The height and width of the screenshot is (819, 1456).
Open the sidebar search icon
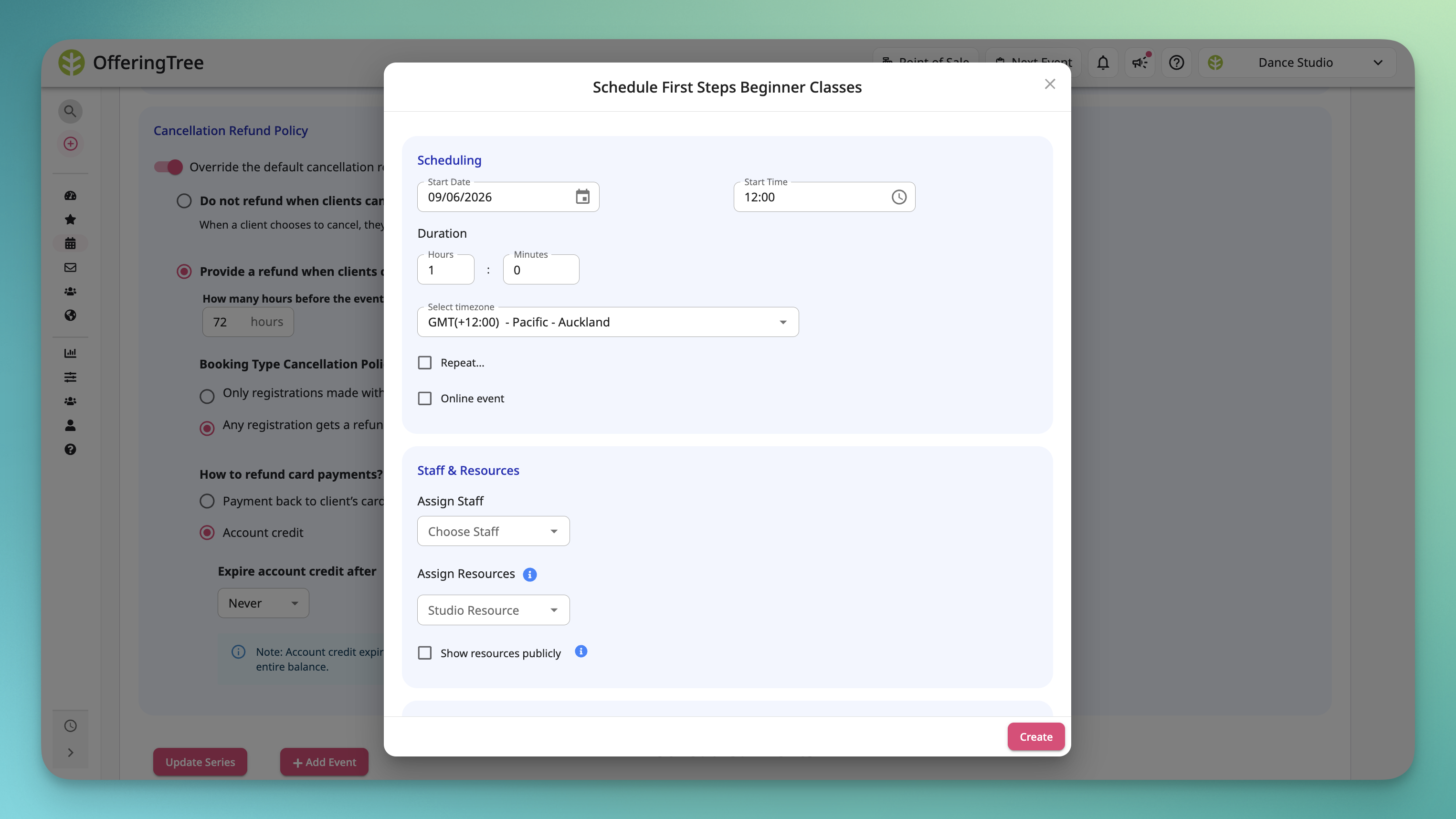click(70, 111)
